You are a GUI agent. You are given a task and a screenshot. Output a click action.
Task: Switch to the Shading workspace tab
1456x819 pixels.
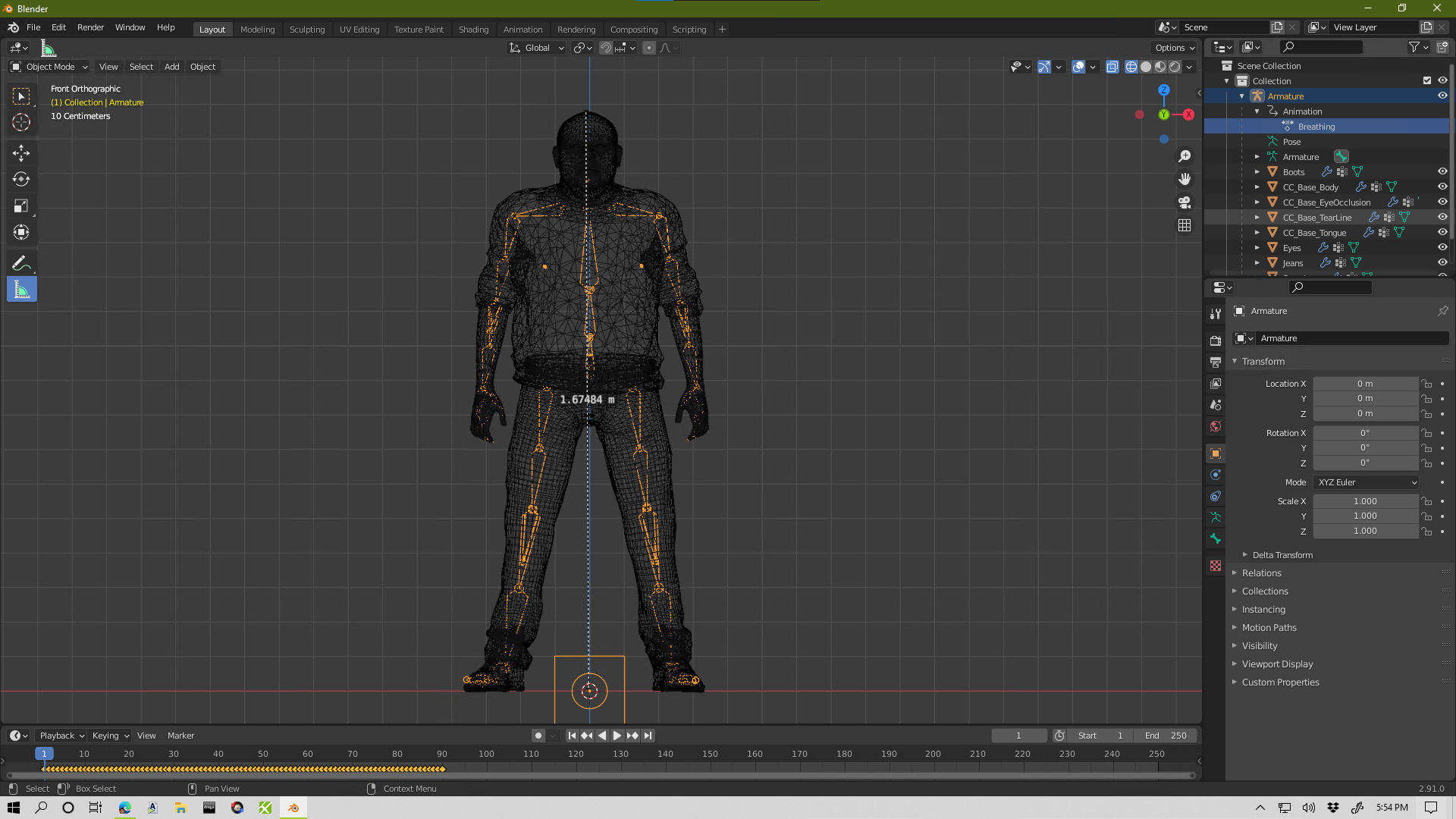[x=473, y=30]
